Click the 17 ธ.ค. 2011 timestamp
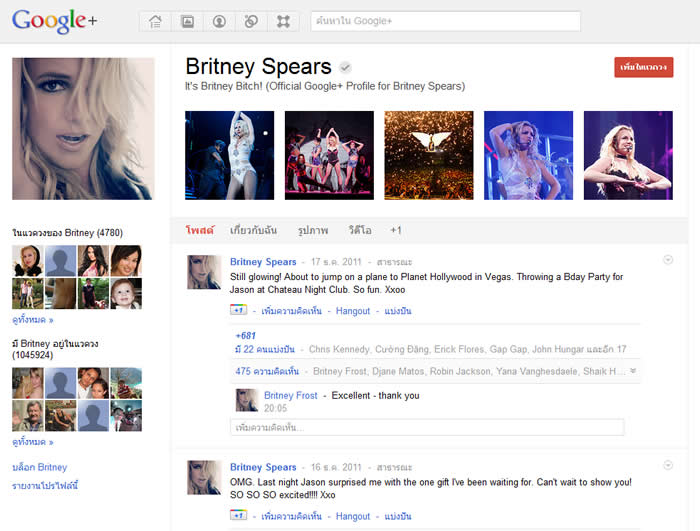700x531 pixels. click(x=336, y=262)
